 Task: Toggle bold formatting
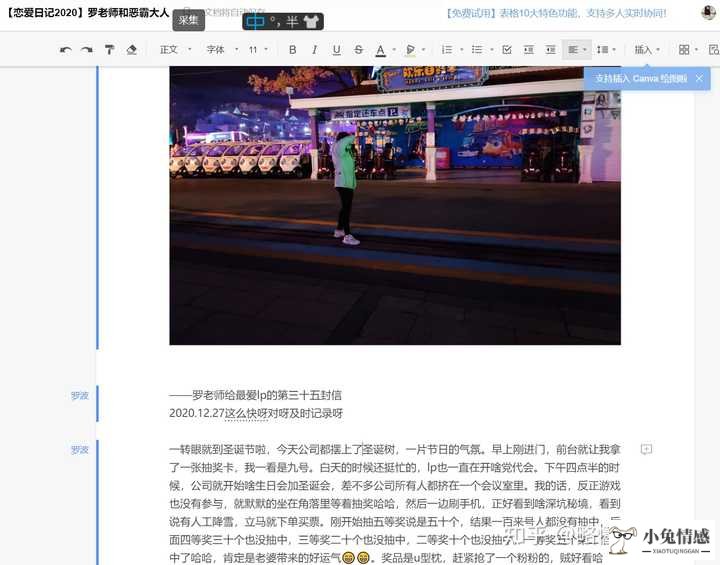292,50
